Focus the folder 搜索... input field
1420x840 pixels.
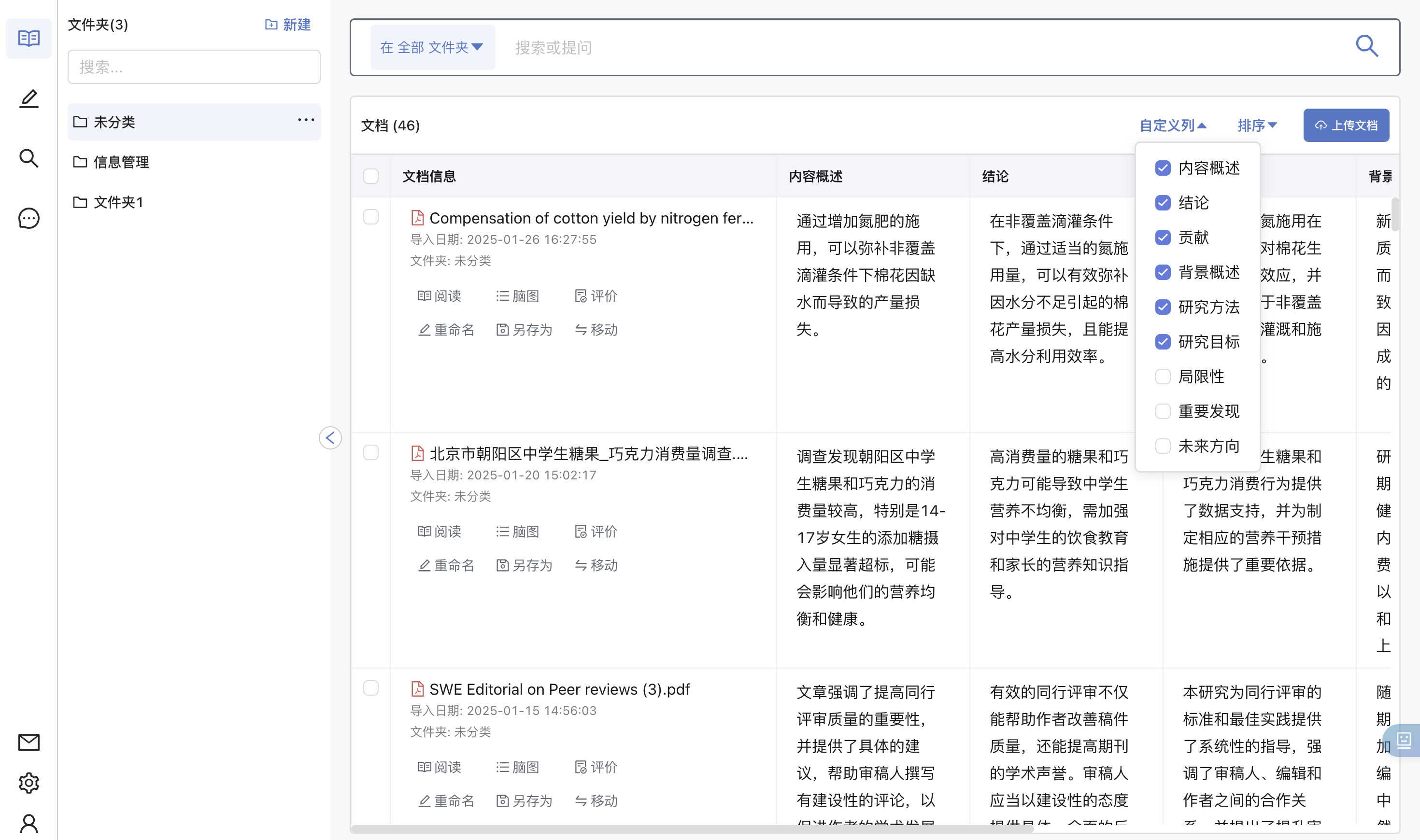click(194, 67)
